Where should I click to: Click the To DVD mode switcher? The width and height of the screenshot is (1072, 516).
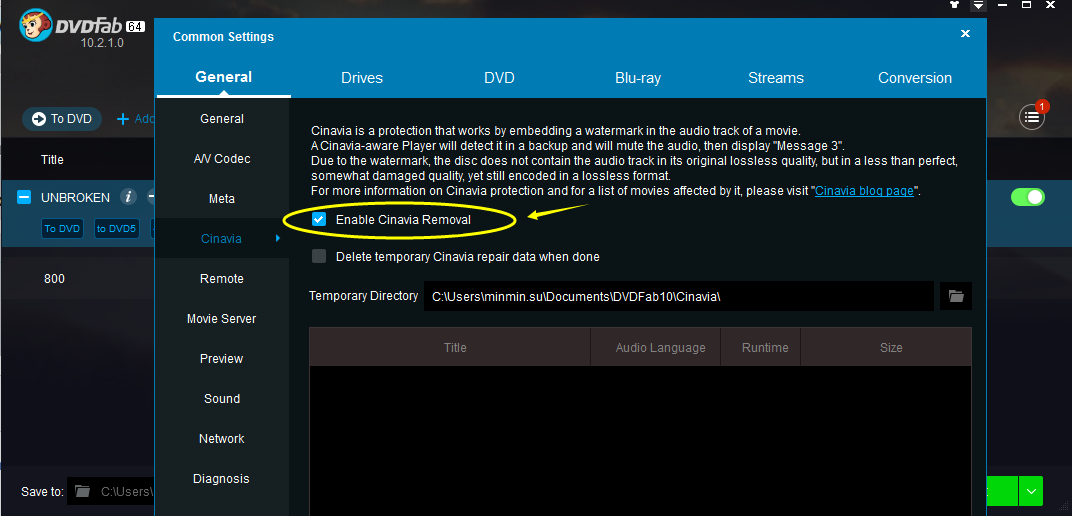point(62,119)
